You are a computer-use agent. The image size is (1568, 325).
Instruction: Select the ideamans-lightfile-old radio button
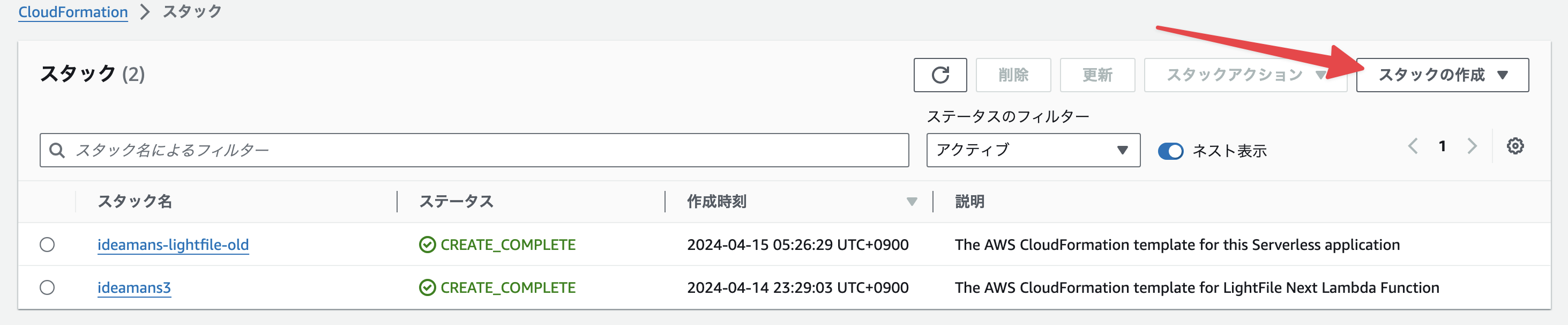(48, 245)
